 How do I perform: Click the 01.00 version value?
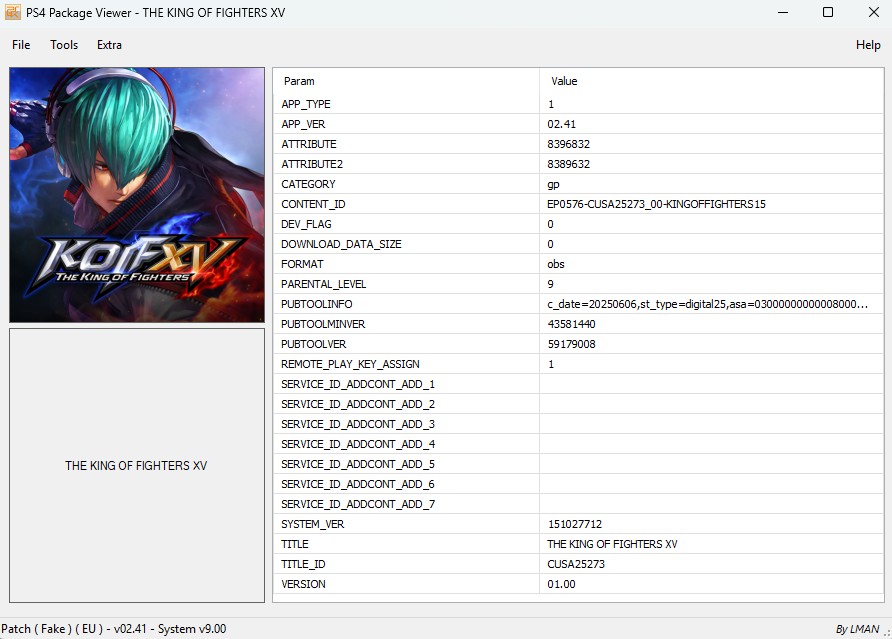point(561,584)
